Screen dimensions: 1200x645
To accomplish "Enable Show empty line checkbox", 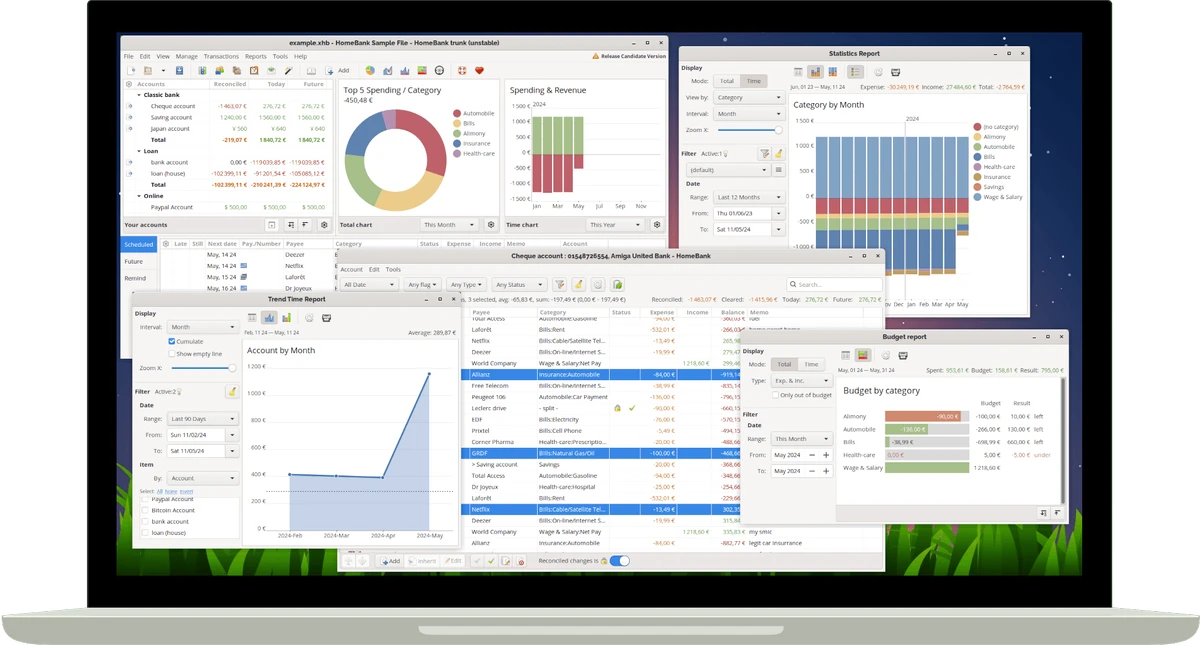I will click(x=173, y=353).
